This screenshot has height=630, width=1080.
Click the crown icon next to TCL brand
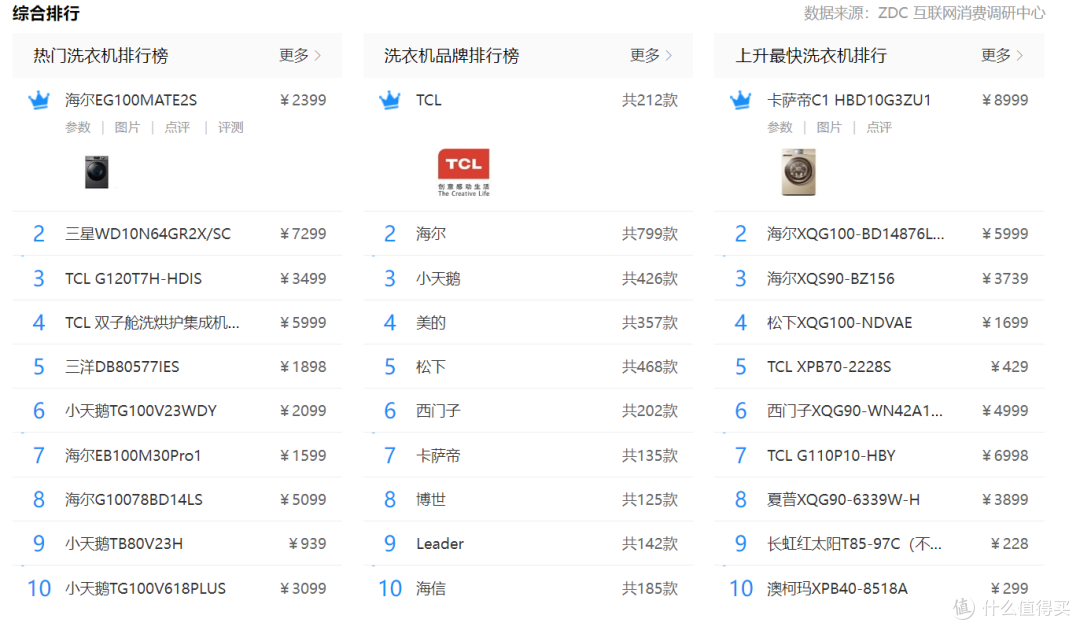390,100
